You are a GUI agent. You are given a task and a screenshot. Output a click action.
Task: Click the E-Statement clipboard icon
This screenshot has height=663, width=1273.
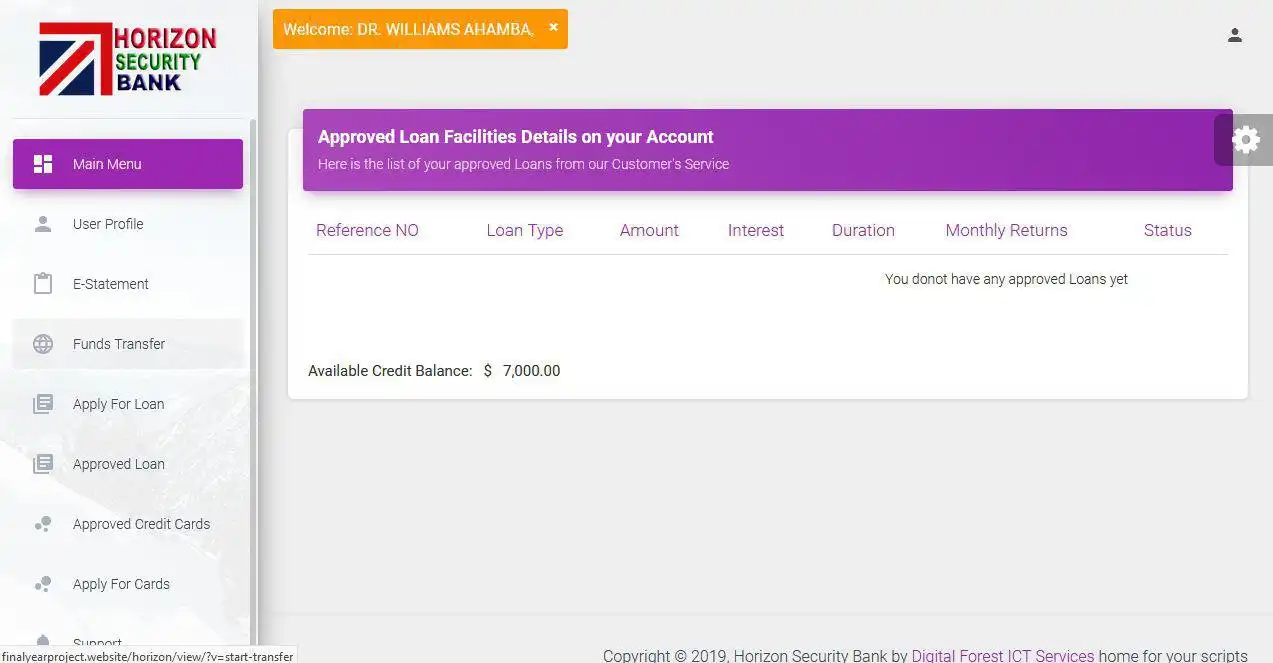[x=43, y=284]
